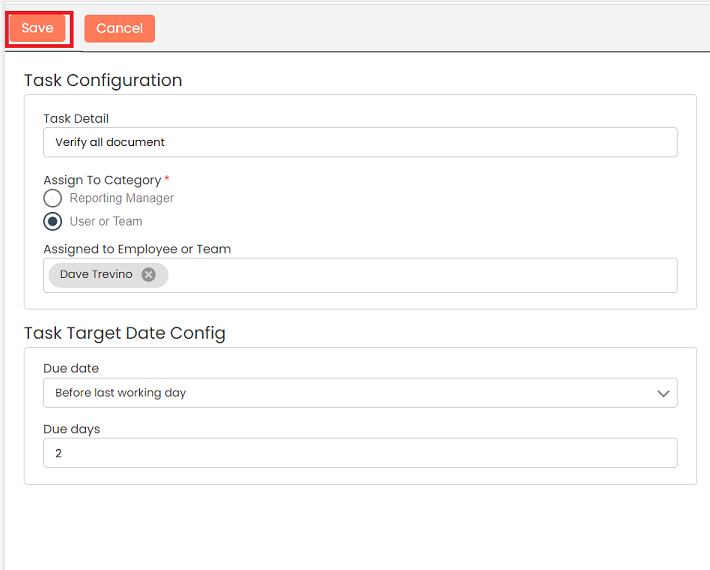The width and height of the screenshot is (710, 570).
Task: Open the Due date dropdown showing Before last working day
Action: click(x=350, y=393)
